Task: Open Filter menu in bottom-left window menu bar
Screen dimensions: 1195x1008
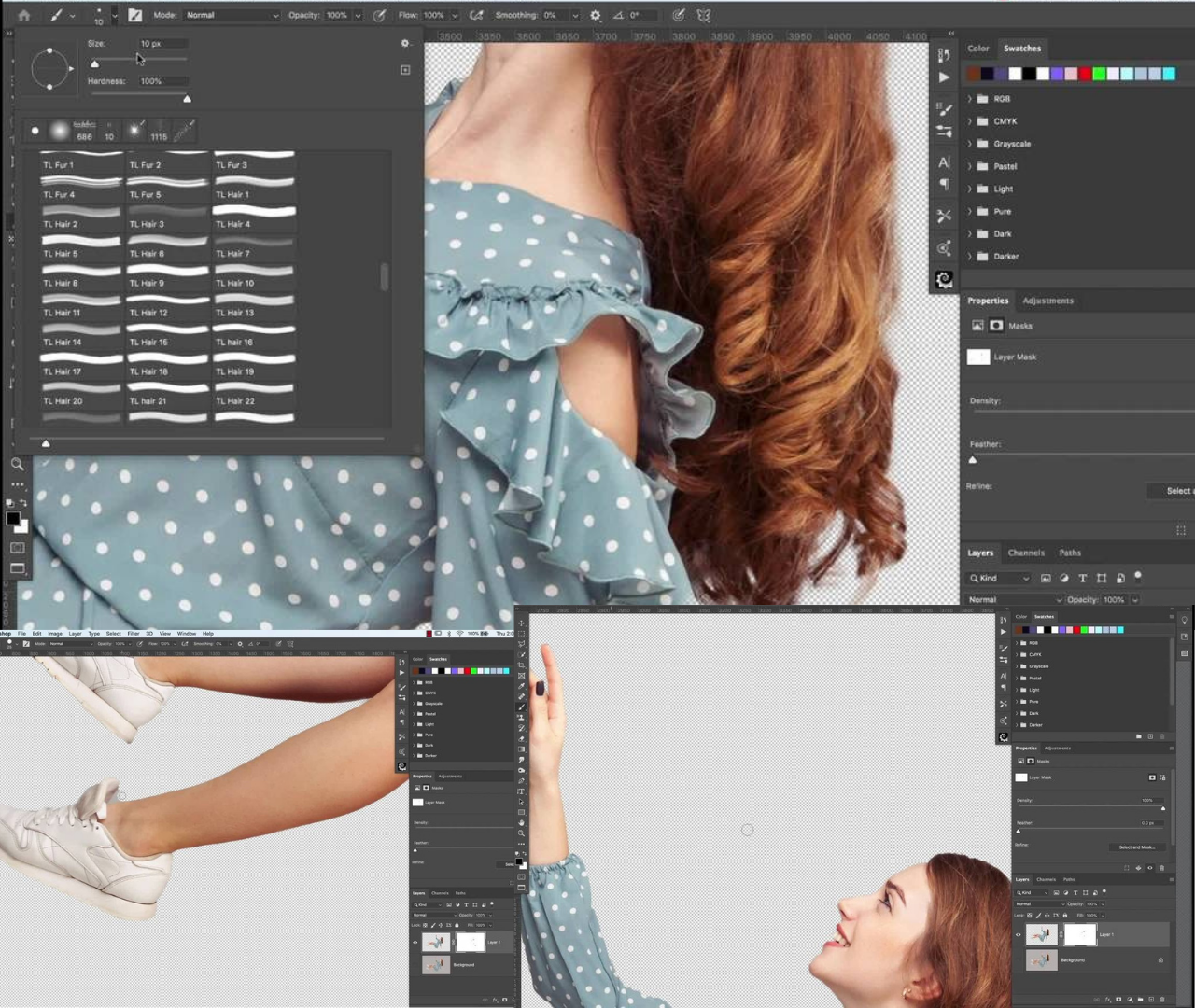Action: [134, 634]
